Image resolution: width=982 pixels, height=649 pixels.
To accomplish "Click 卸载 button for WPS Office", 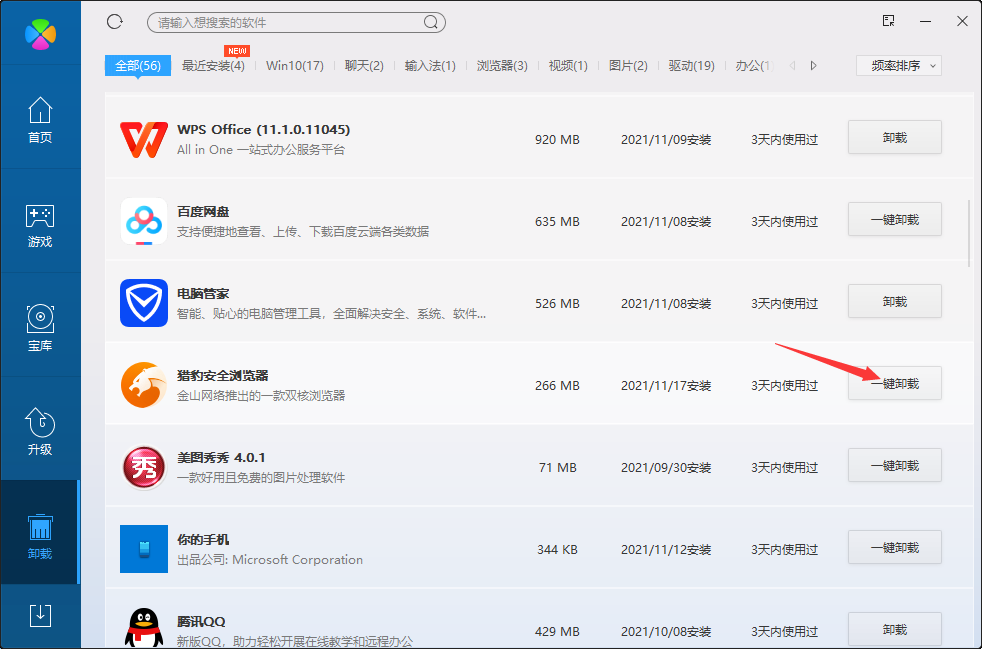I will point(894,137).
